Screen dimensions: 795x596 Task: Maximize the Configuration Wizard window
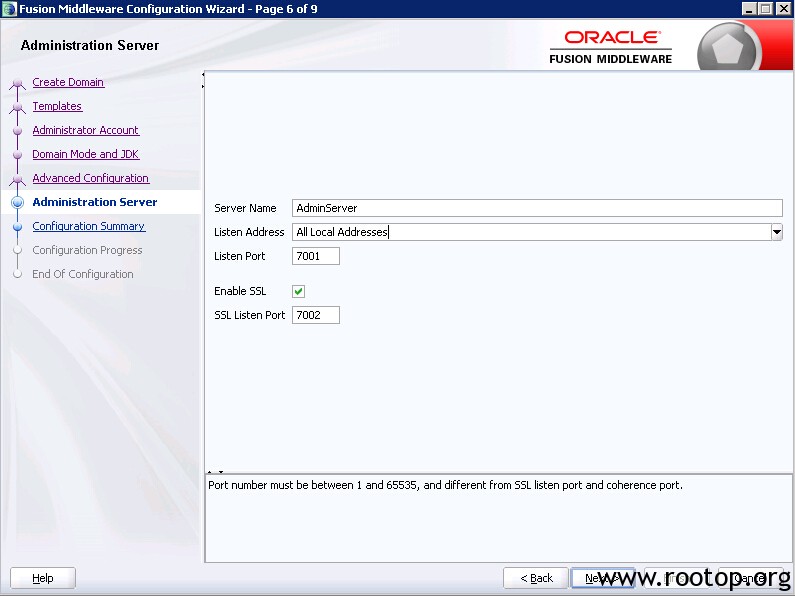pos(766,9)
